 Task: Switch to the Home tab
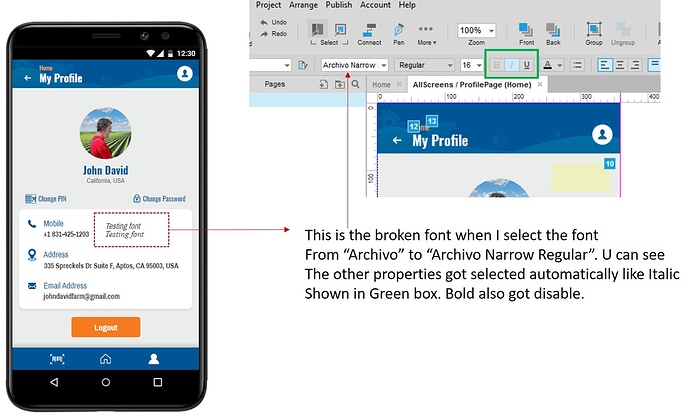pos(381,85)
